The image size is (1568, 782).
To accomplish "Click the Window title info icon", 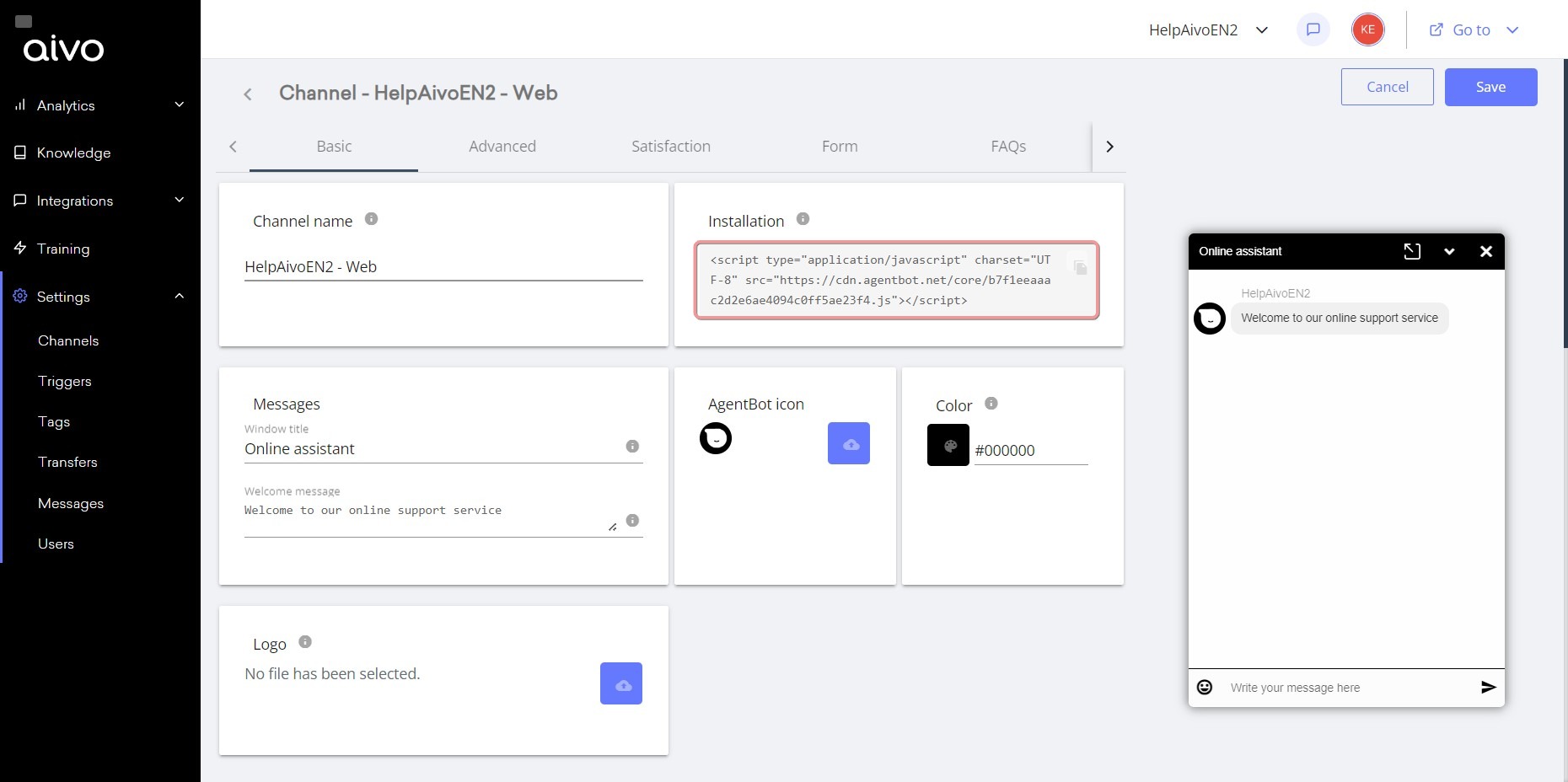I will 631,447.
